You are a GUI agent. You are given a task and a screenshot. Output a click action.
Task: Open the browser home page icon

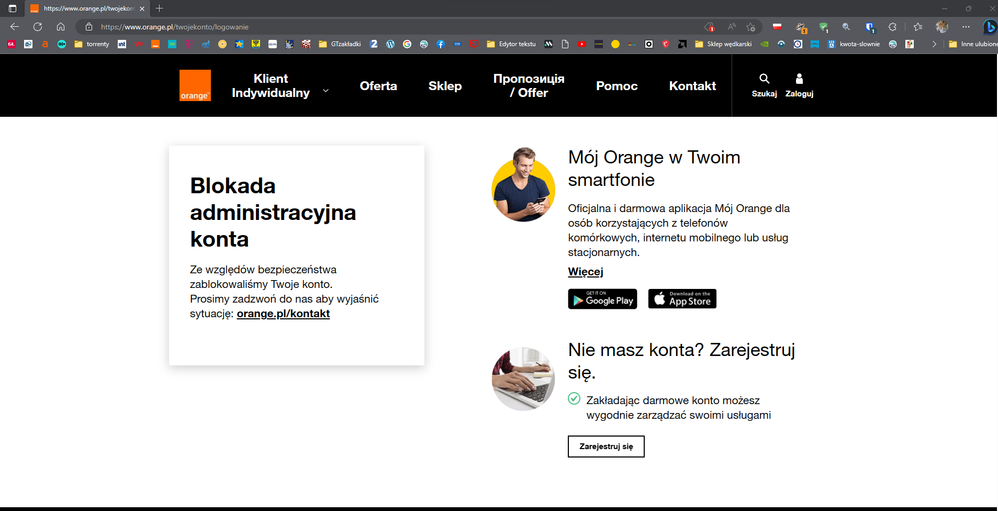click(60, 27)
